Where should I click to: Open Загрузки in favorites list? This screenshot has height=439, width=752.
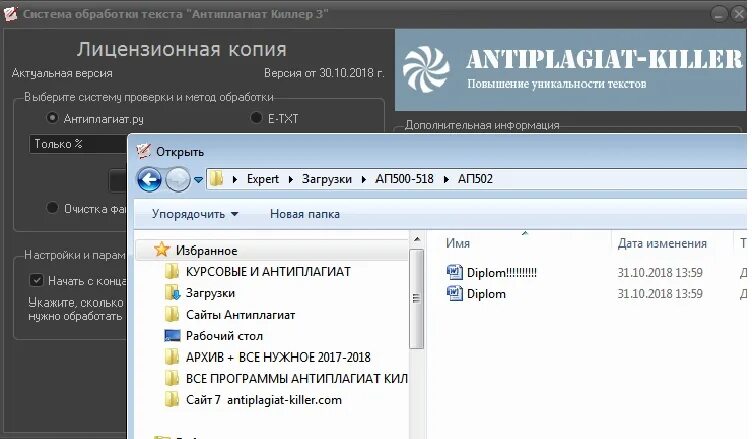210,293
